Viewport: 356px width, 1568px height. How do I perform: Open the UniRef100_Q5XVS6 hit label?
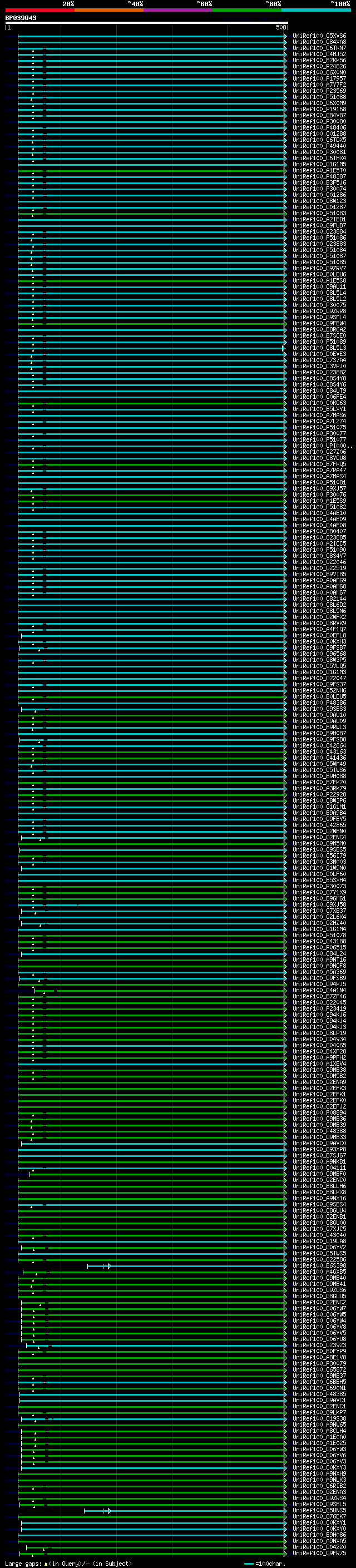pyautogui.click(x=319, y=36)
